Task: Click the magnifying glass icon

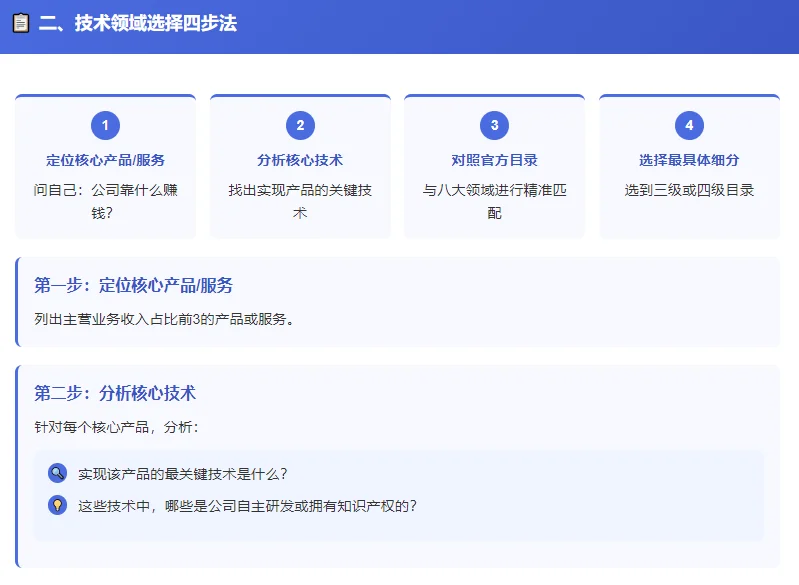Action: (58, 473)
